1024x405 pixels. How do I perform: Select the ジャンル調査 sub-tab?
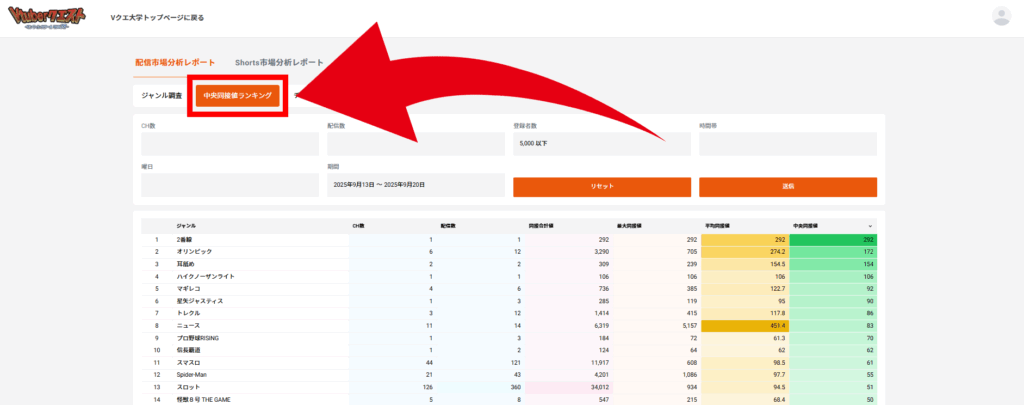click(162, 96)
